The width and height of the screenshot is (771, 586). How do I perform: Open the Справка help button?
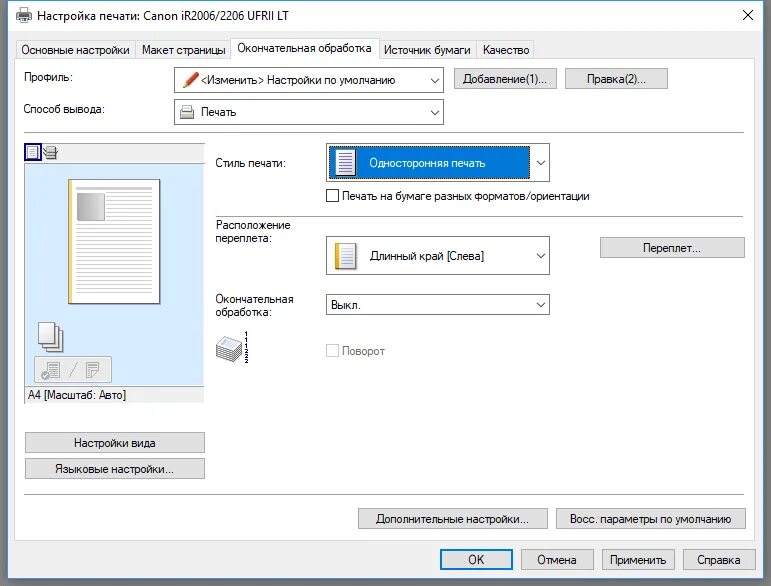tap(719, 559)
